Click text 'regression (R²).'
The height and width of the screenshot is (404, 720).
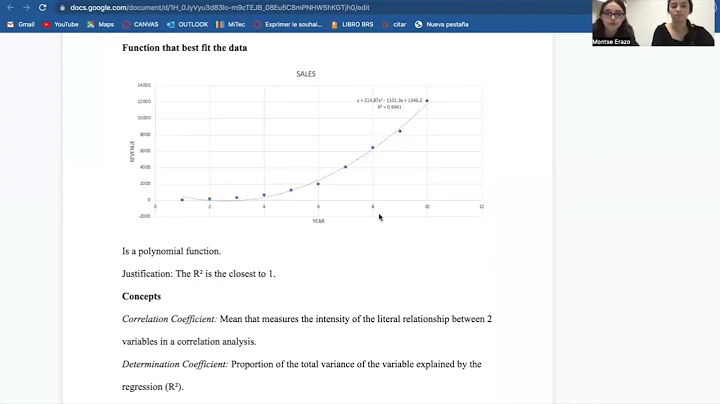pos(152,387)
